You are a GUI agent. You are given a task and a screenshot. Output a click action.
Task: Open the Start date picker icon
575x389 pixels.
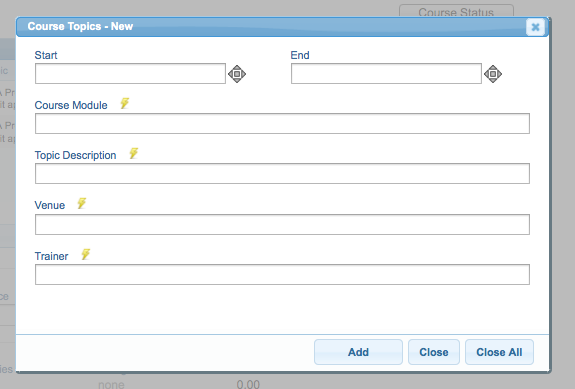[237, 74]
